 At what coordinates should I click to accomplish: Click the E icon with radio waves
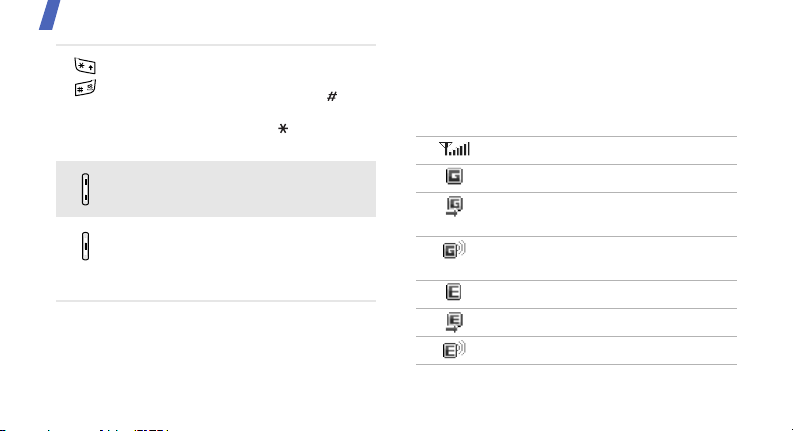point(454,350)
